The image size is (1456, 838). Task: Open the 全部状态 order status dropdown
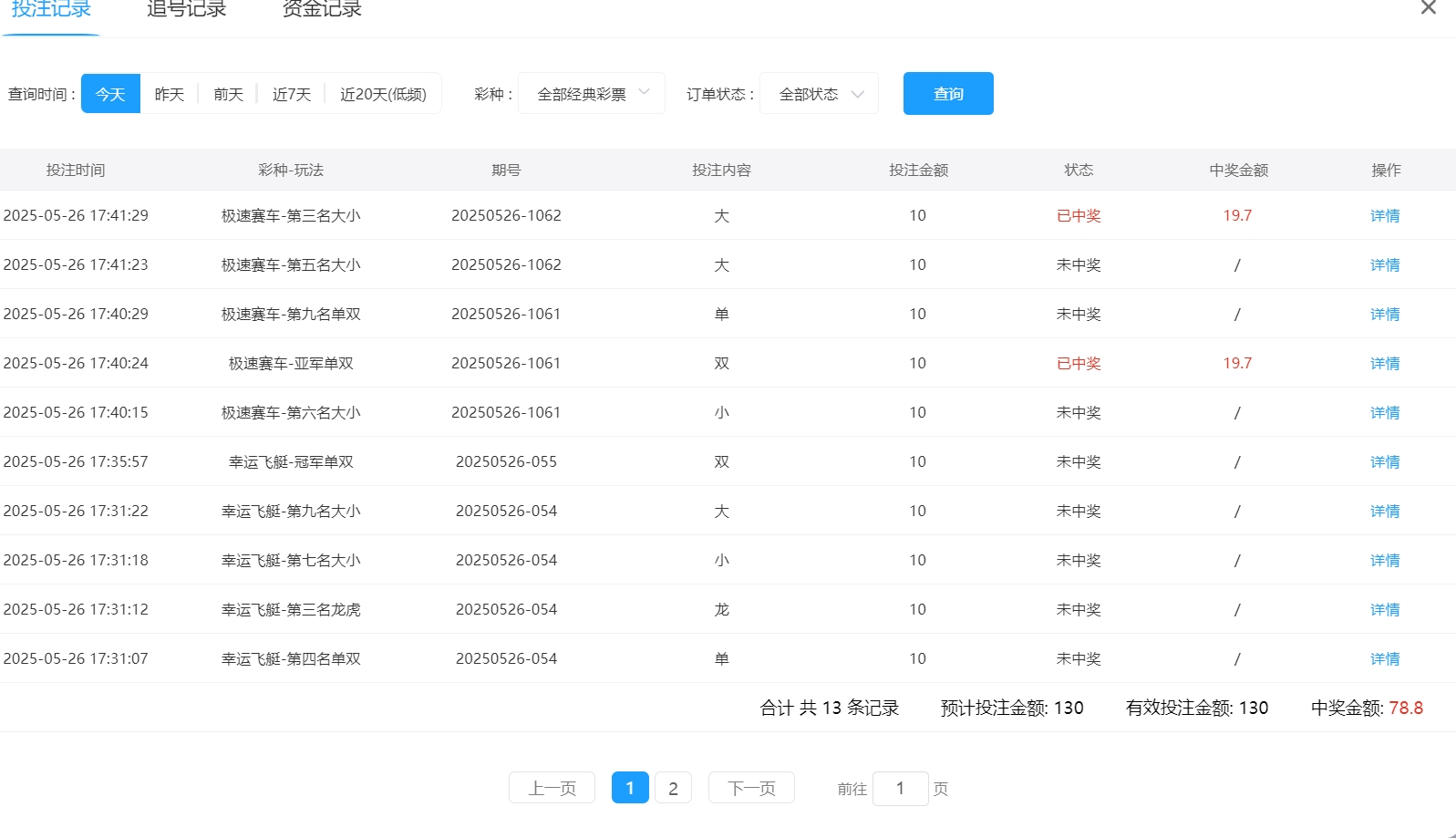coord(819,94)
